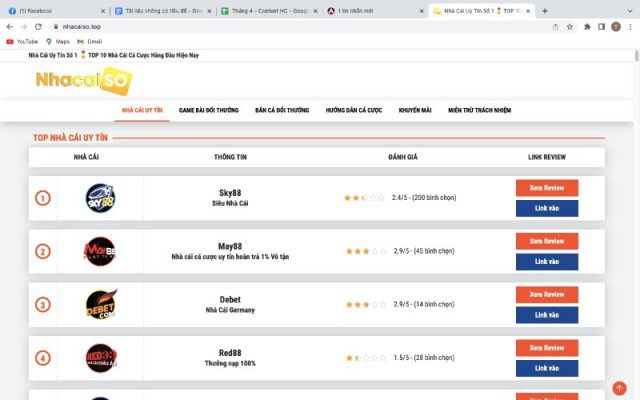640x400 pixels.
Task: Reload the page with refresh icon
Action: tap(38, 27)
